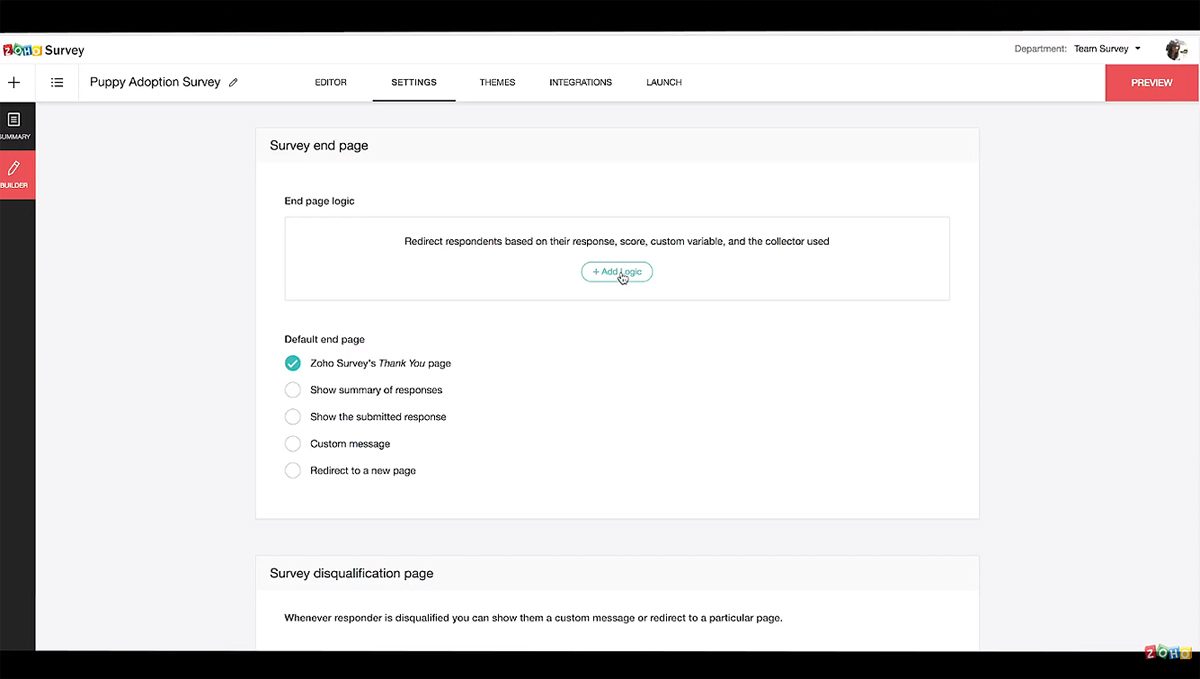Switch to the Launch tab
This screenshot has width=1200, height=679.
(x=663, y=82)
